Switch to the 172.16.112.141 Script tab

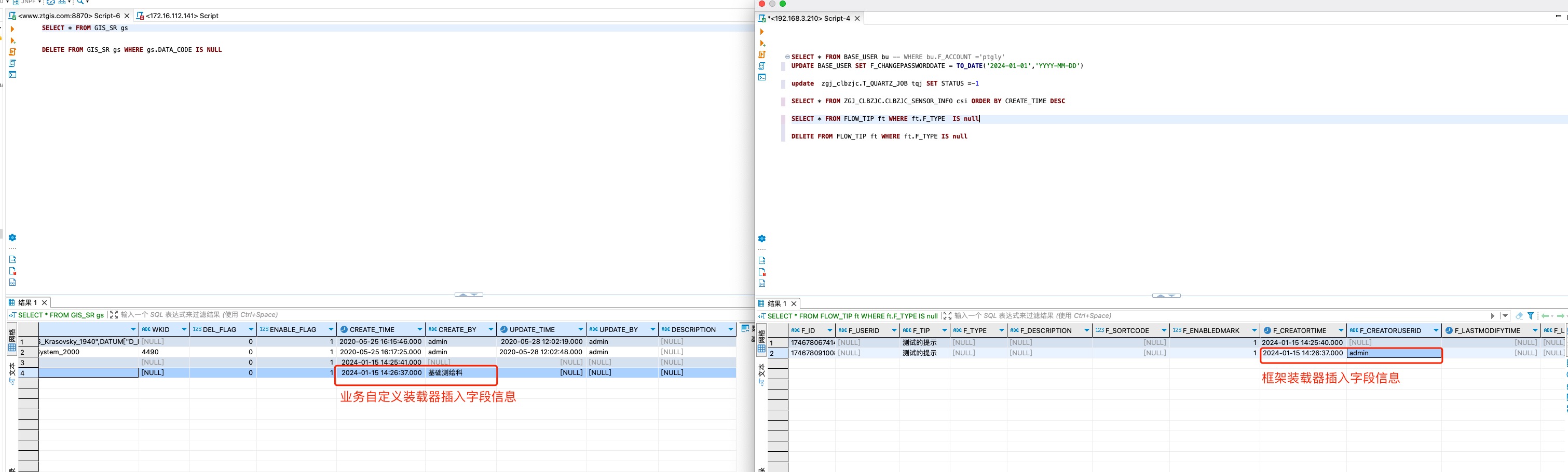pyautogui.click(x=181, y=16)
